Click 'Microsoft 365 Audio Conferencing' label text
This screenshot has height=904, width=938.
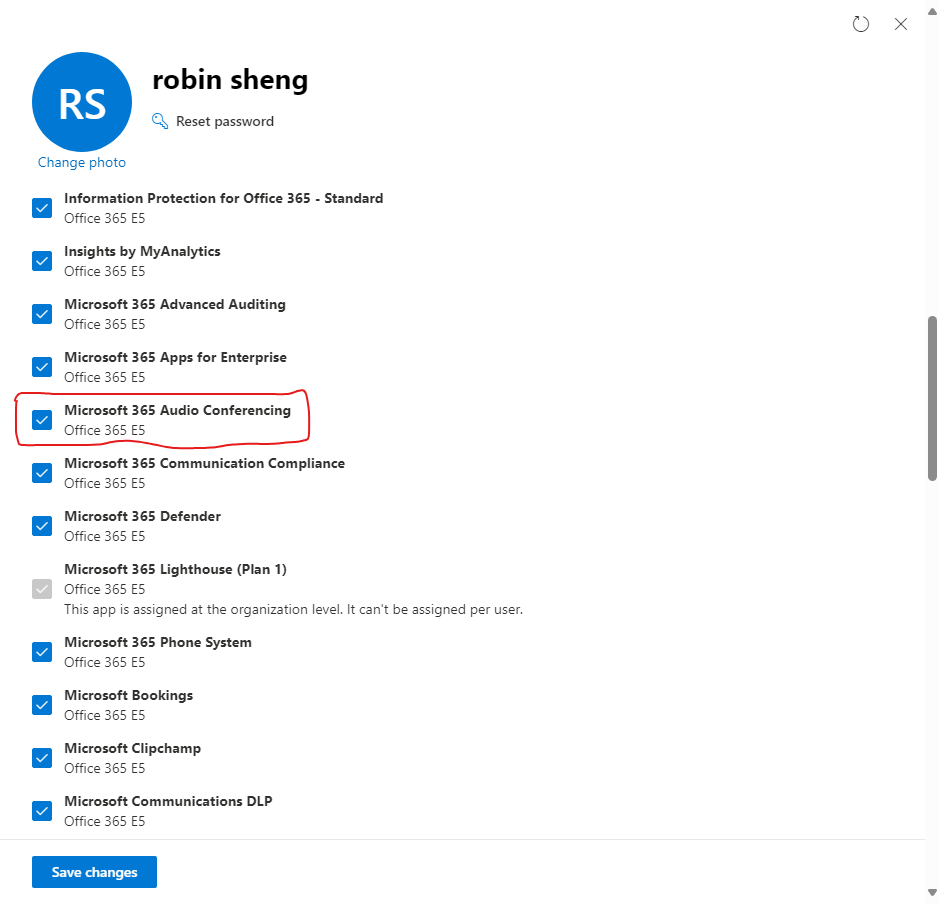coord(178,410)
